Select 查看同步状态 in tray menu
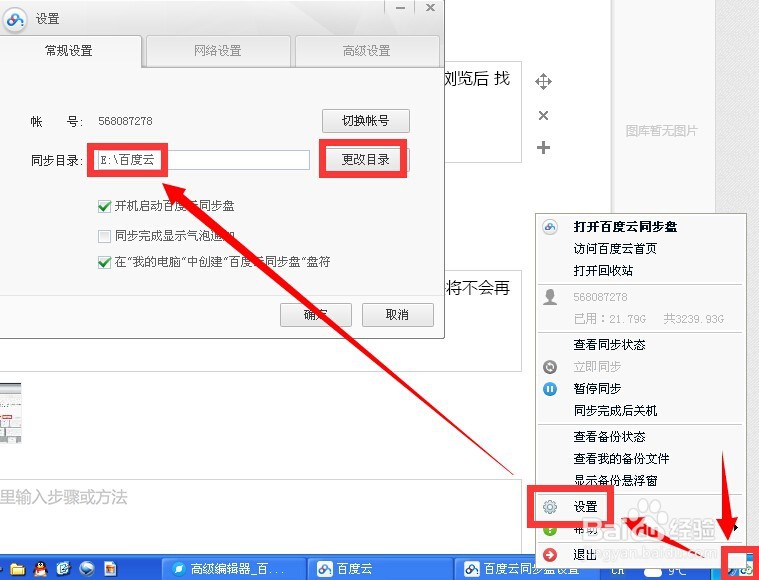759x580 pixels. (x=609, y=345)
